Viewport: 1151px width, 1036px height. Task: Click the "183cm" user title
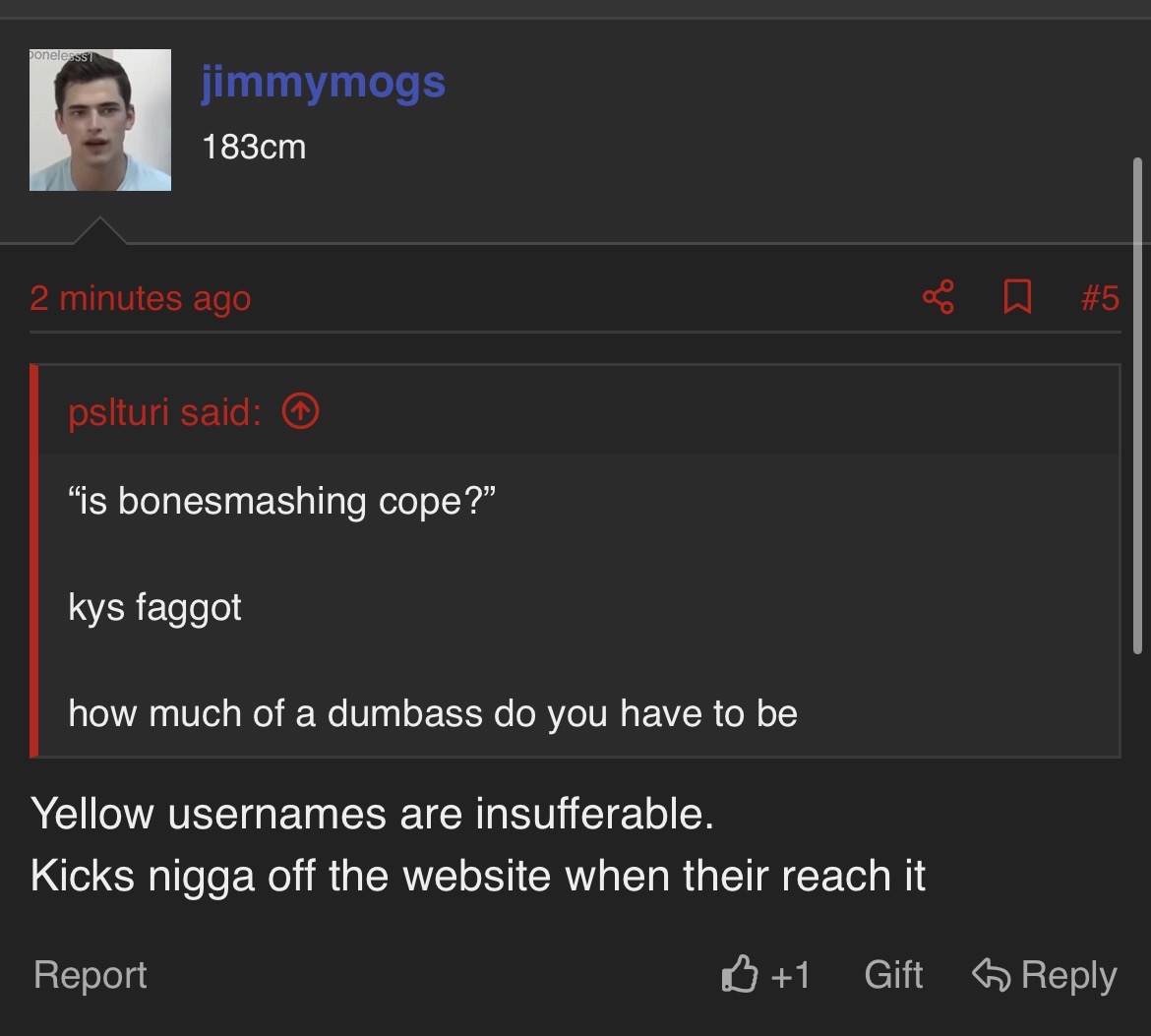coord(254,148)
